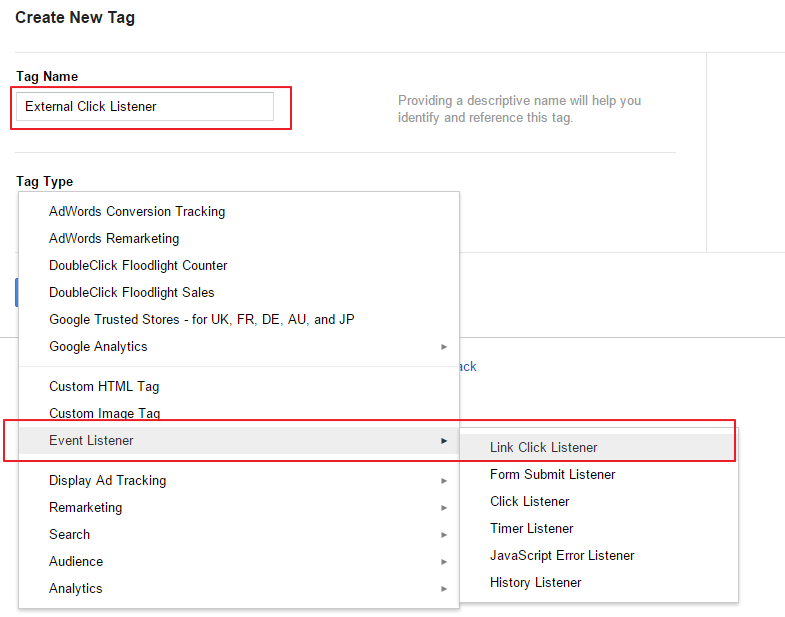Select Custom Image Tag

239,414
